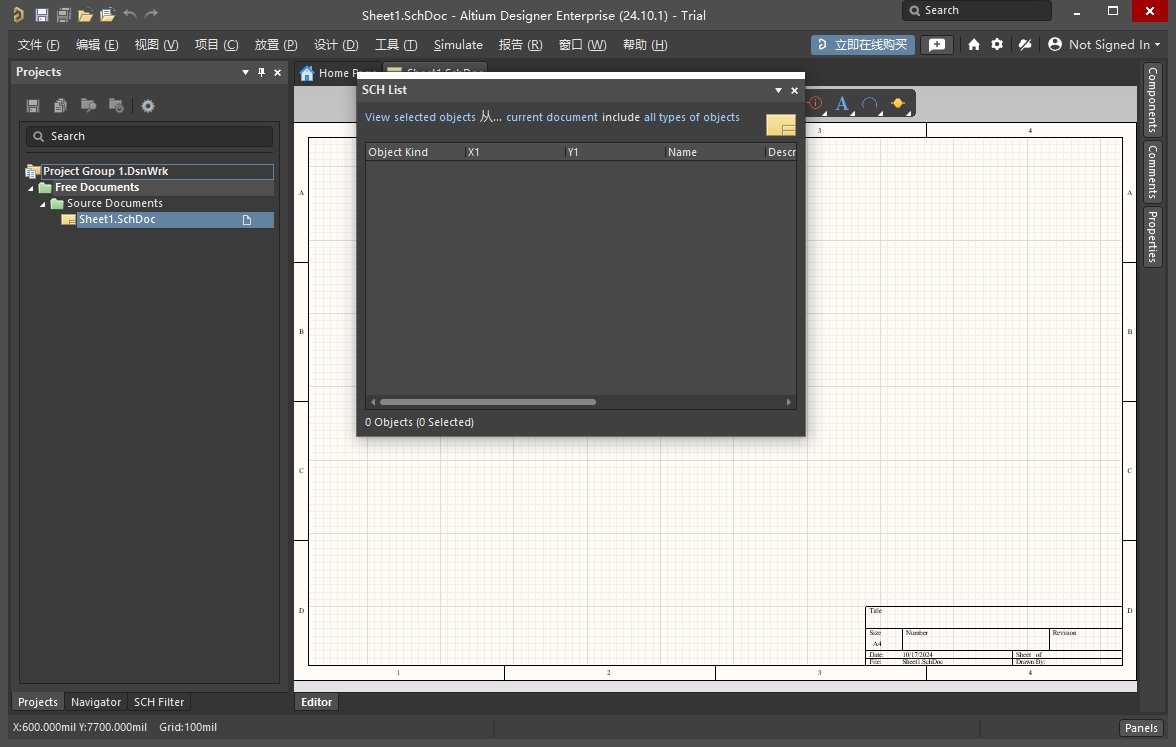Select the Editor tab below the sheet

coord(316,702)
